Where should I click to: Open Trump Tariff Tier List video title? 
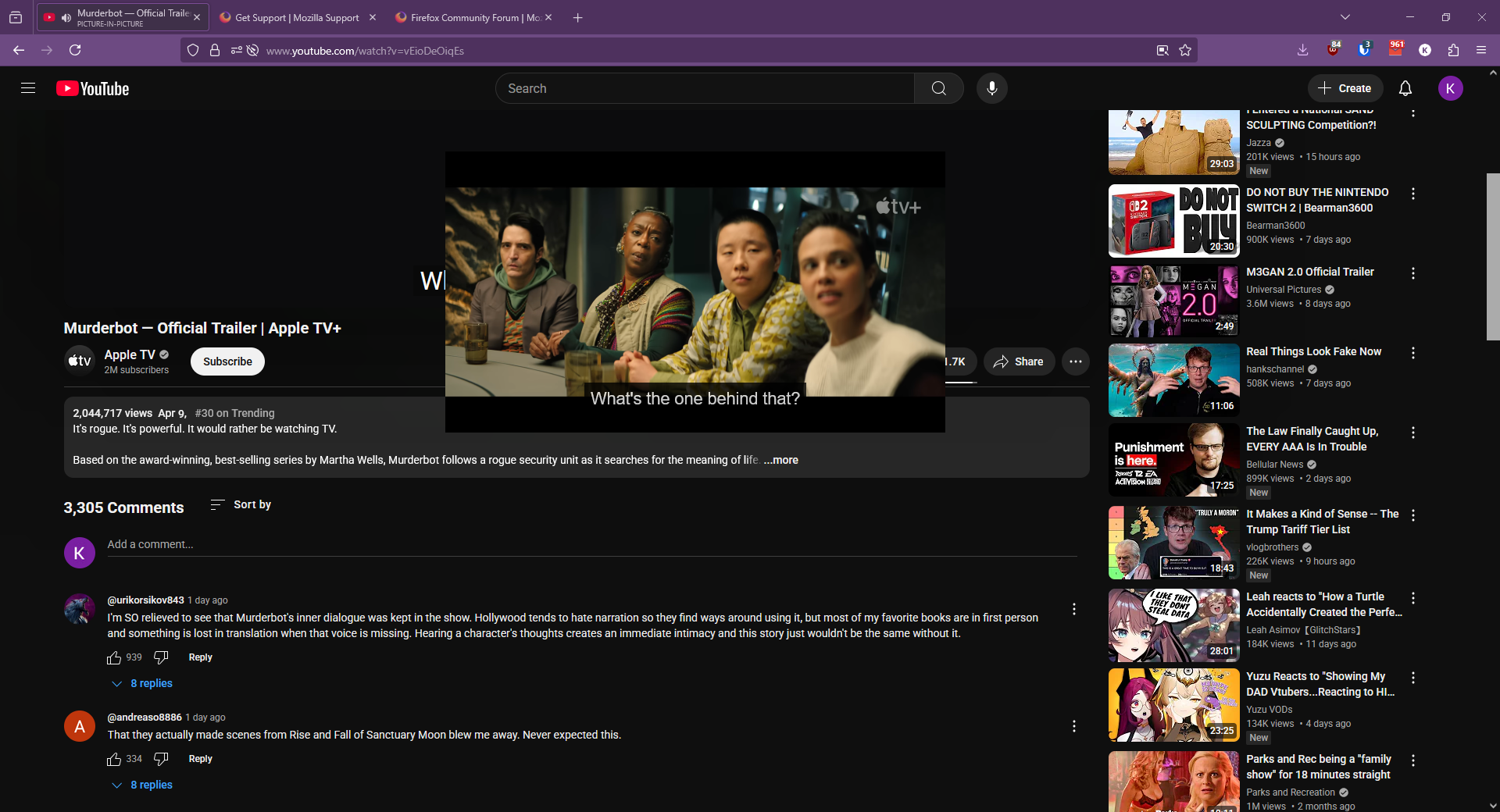(x=1323, y=522)
